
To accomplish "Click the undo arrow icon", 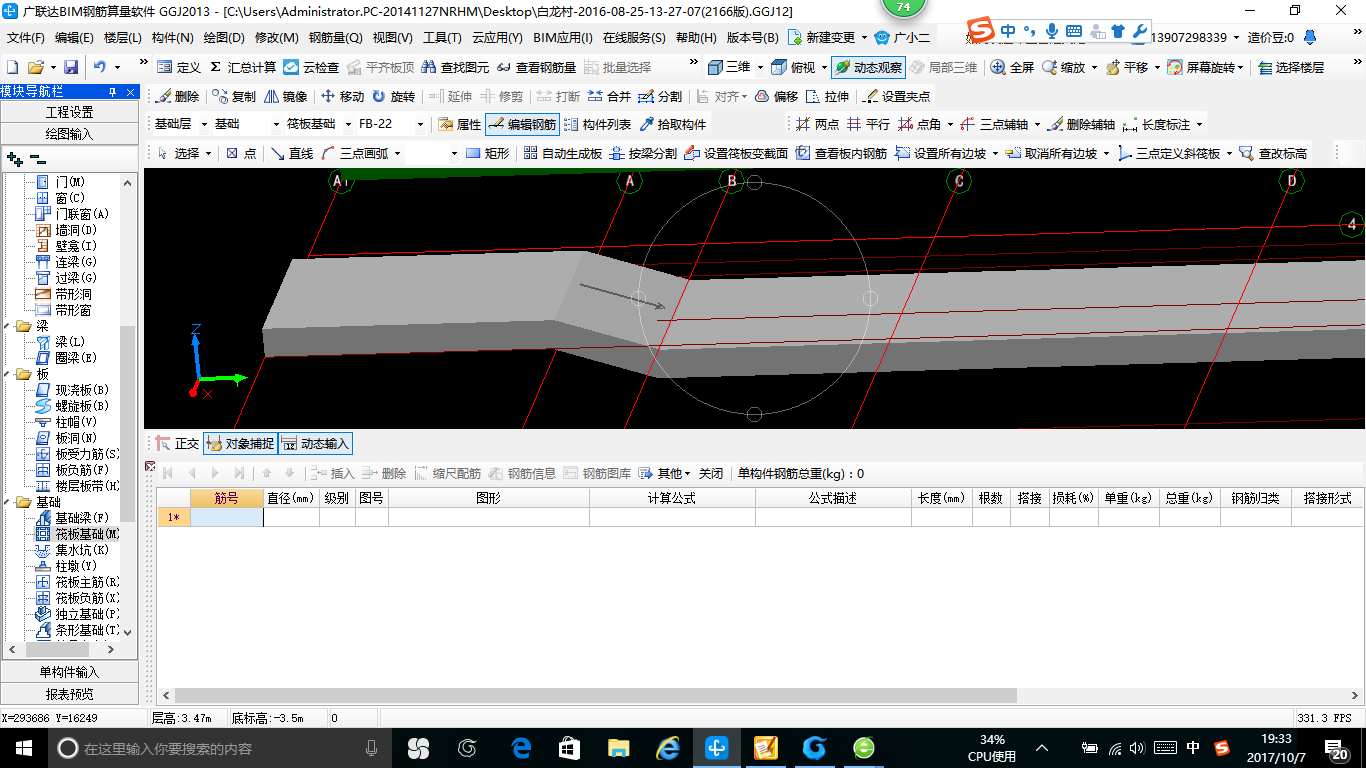I will click(100, 67).
